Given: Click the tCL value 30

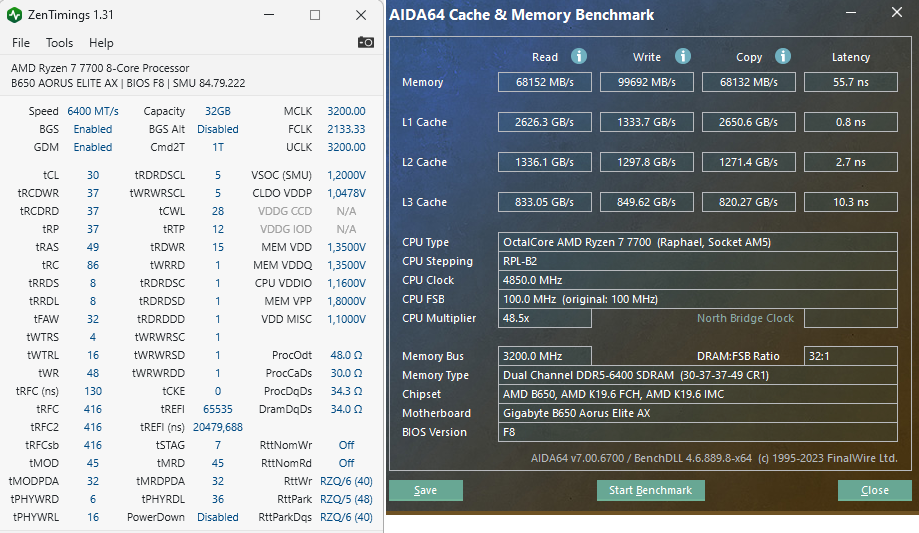Looking at the screenshot, I should coord(93,175).
